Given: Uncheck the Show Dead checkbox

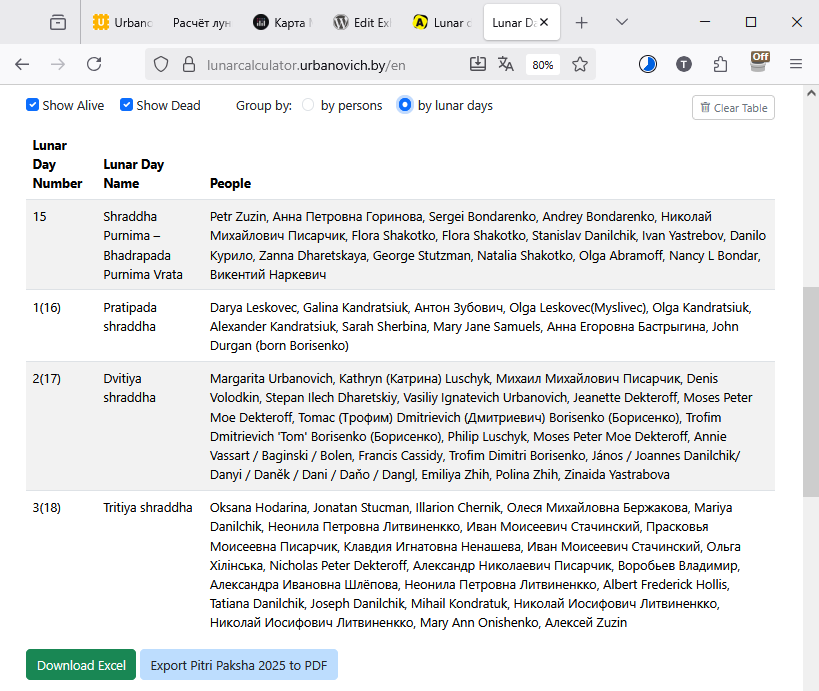Looking at the screenshot, I should point(127,105).
